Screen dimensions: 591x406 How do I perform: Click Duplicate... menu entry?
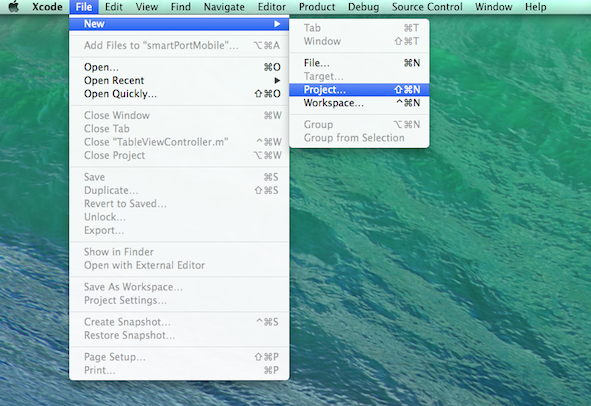pos(179,190)
